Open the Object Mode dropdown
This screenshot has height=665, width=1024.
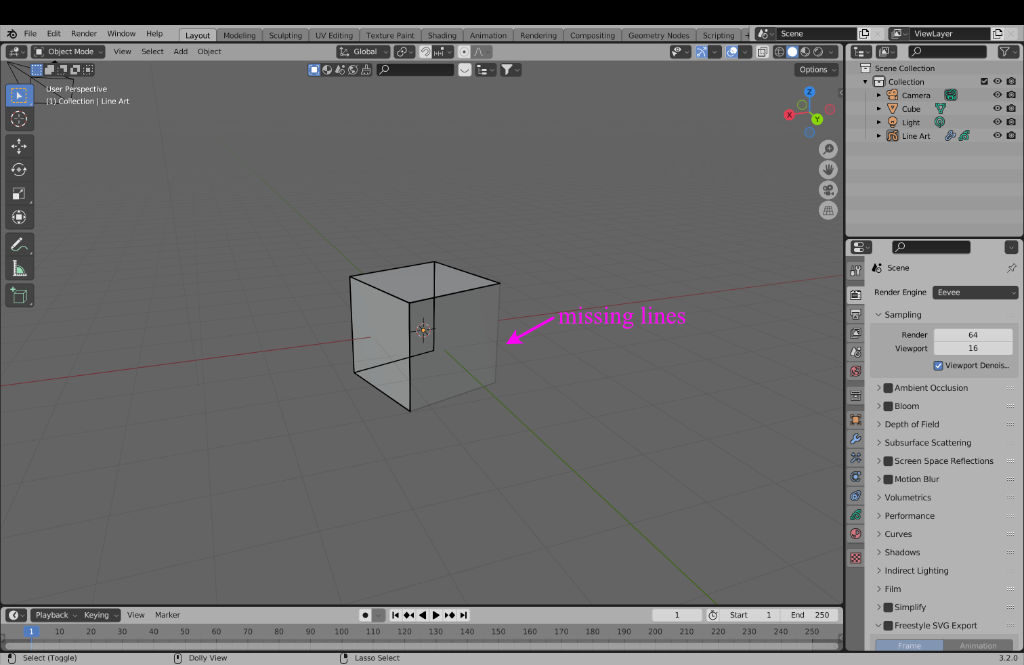pos(68,51)
